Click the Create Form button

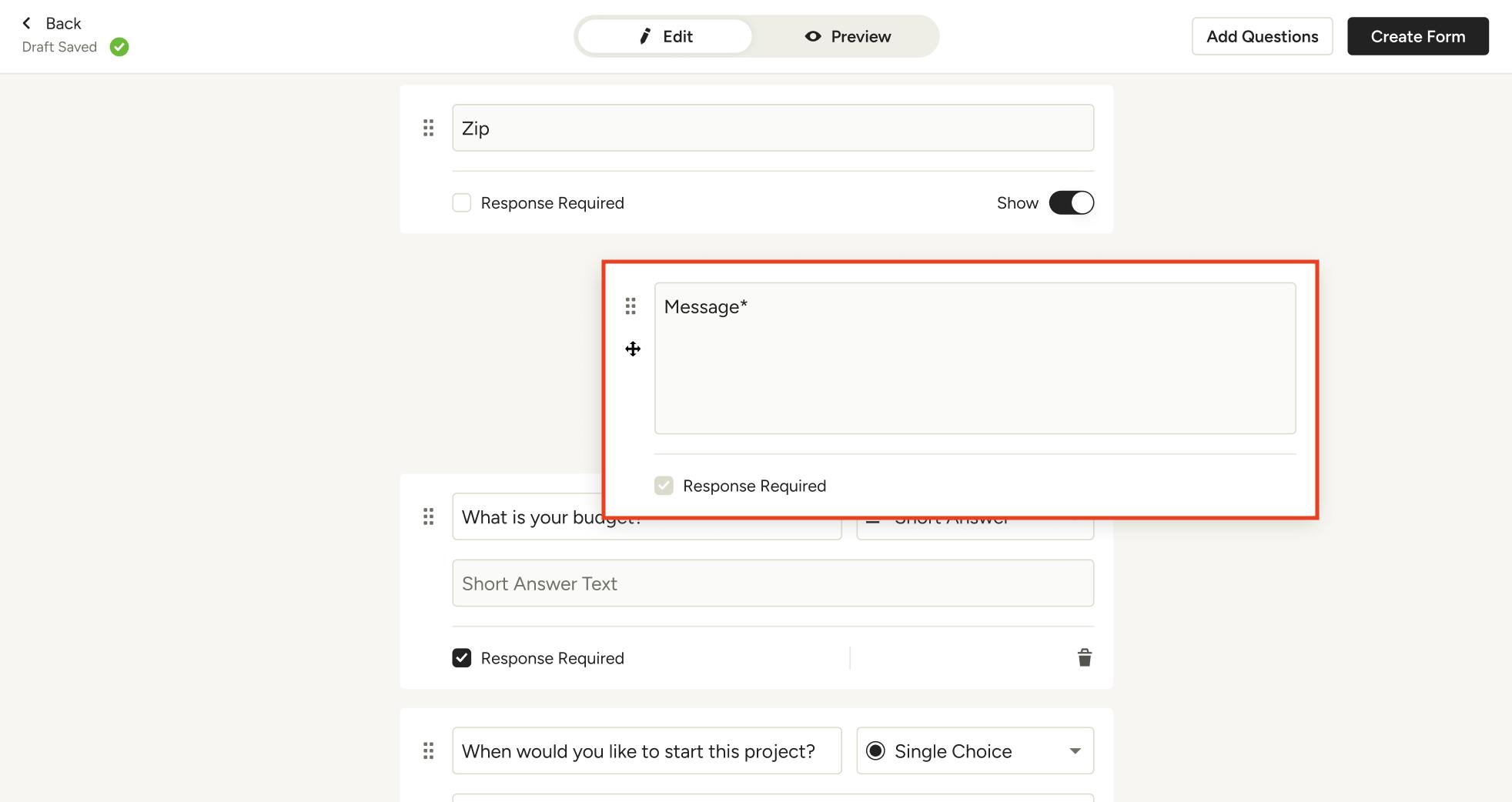[x=1417, y=36]
